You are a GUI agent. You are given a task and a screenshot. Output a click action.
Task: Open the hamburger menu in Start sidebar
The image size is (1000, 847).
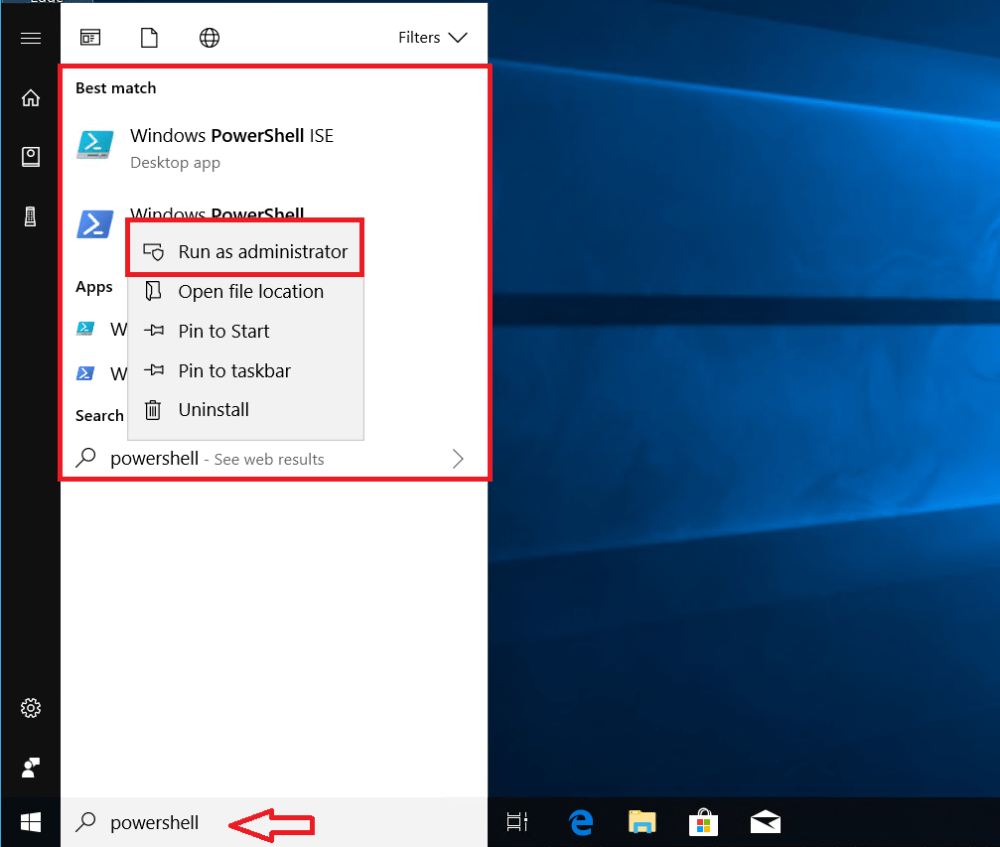(x=30, y=38)
